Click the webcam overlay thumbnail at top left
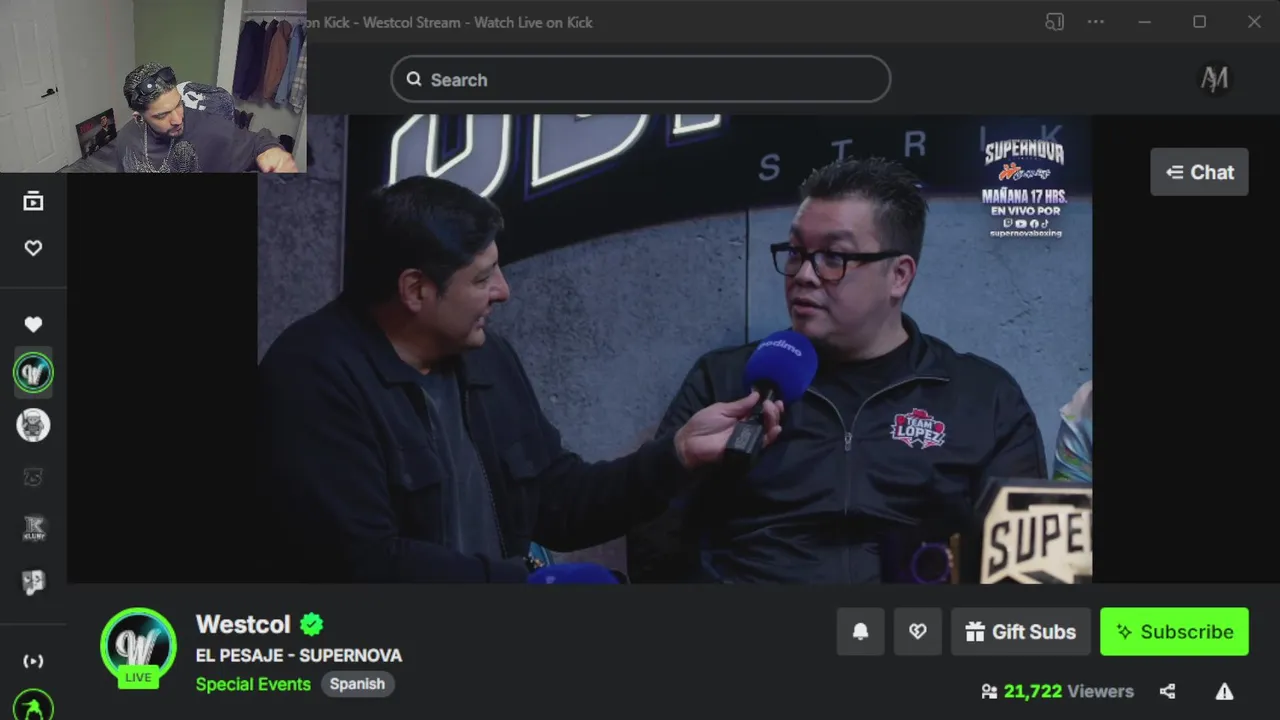 [153, 86]
